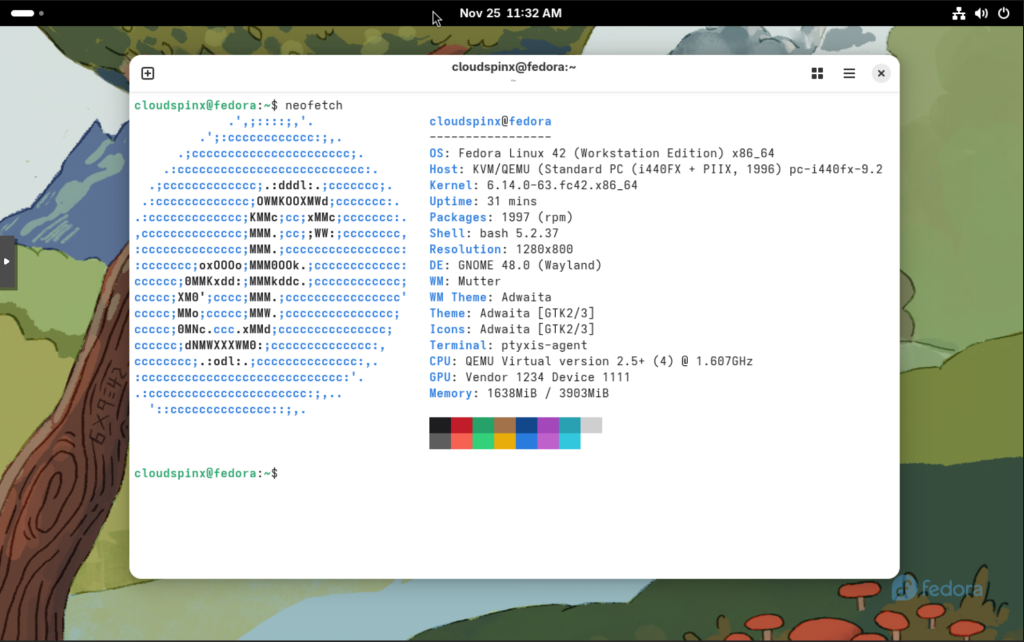
Task: Open the Activities pill at top left
Action: [x=22, y=13]
